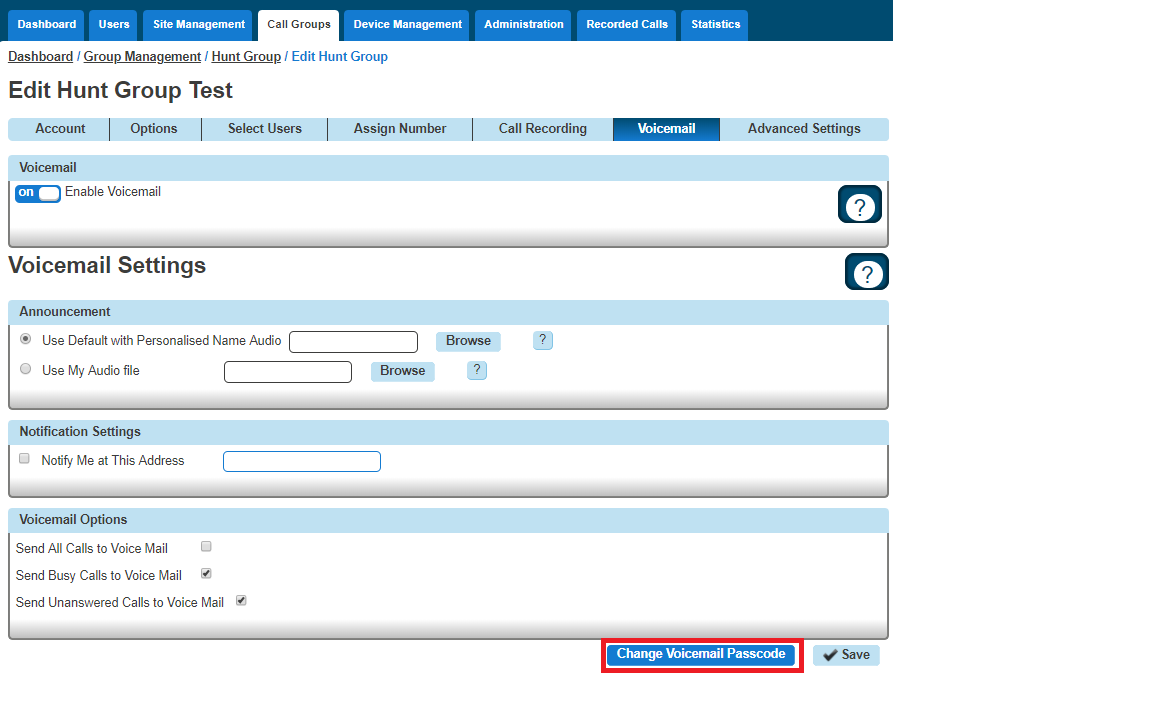Viewport: 1152px width, 707px height.
Task: Focus the Personalised Name Audio text field
Action: [353, 342]
